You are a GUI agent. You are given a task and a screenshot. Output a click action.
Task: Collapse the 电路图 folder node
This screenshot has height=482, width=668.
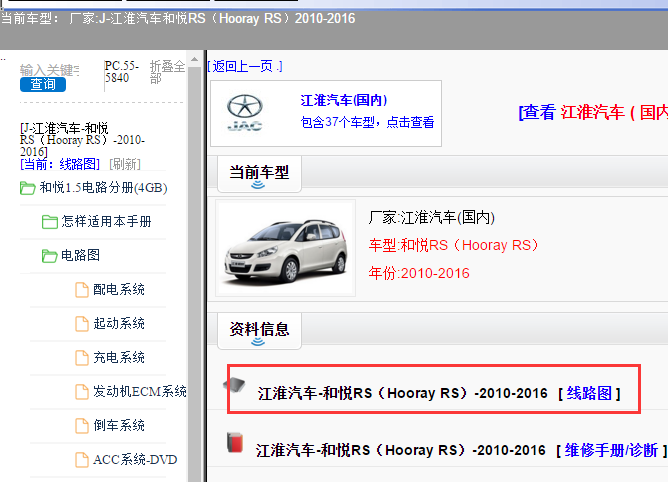tap(80, 255)
